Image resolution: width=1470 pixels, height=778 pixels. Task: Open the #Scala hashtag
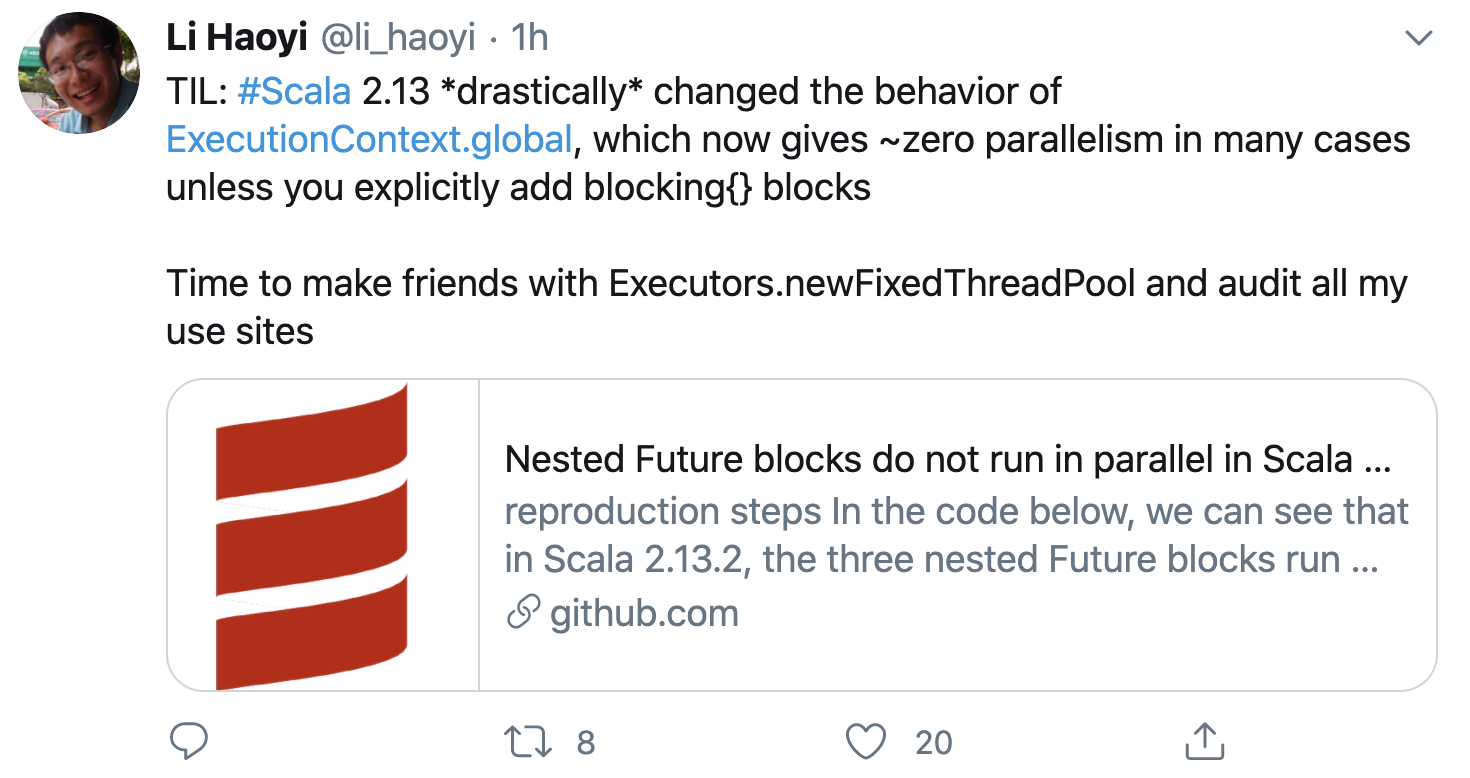point(294,91)
